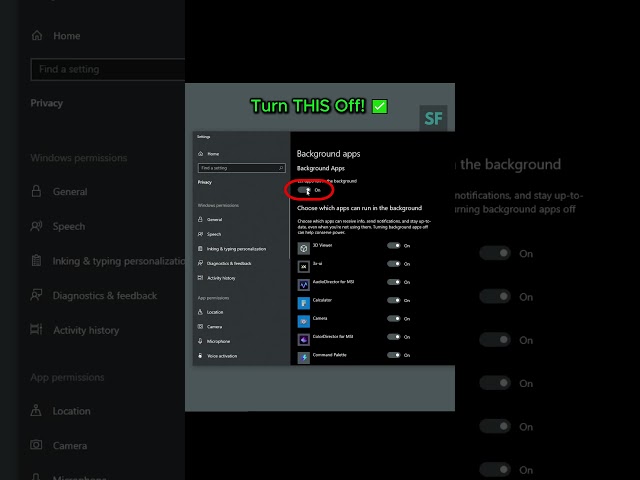Image resolution: width=640 pixels, height=480 pixels.
Task: Click Calculator app icon in center window
Action: [304, 303]
